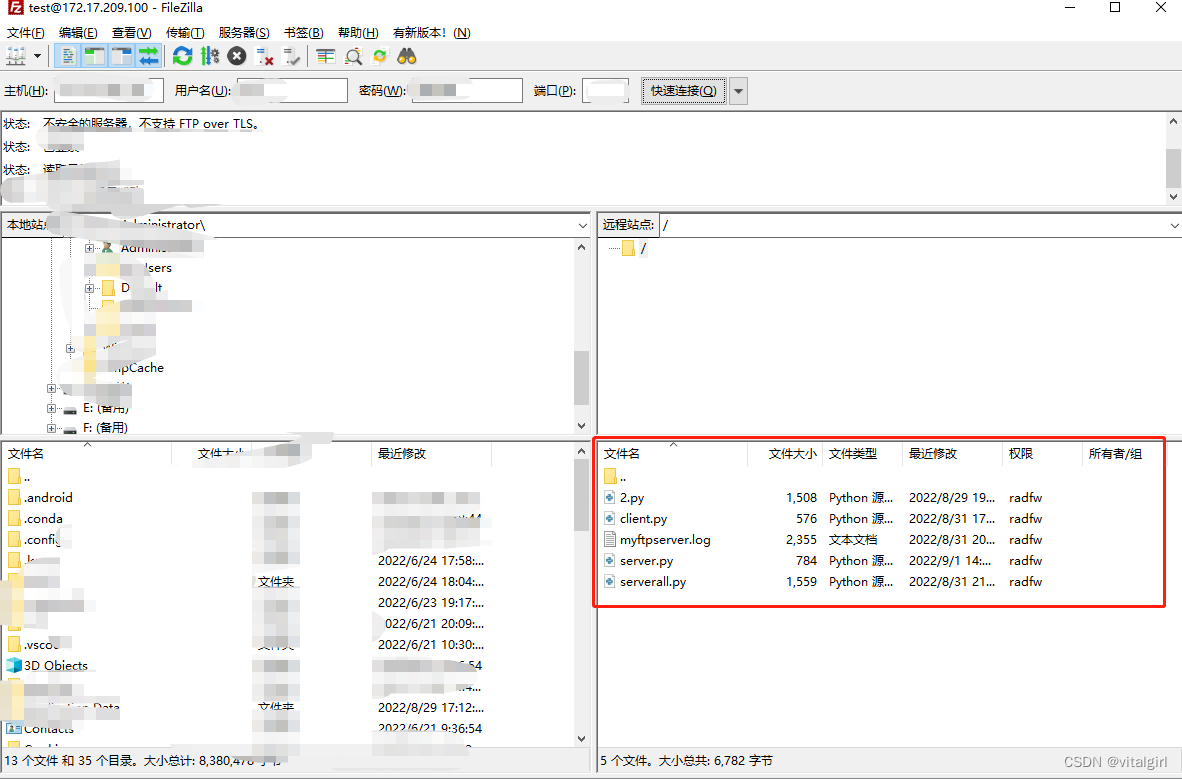1182x779 pixels.
Task: Toggle transfer queue display
Action: point(149,56)
